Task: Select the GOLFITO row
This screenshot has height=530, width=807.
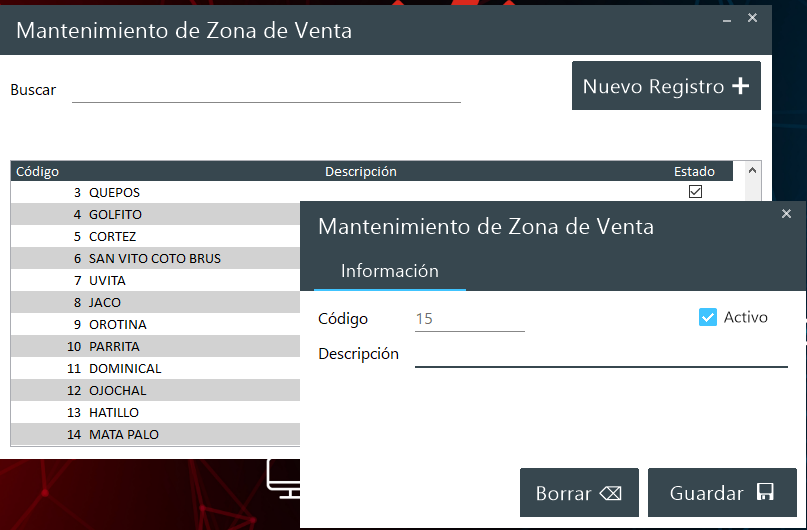Action: pos(115,214)
